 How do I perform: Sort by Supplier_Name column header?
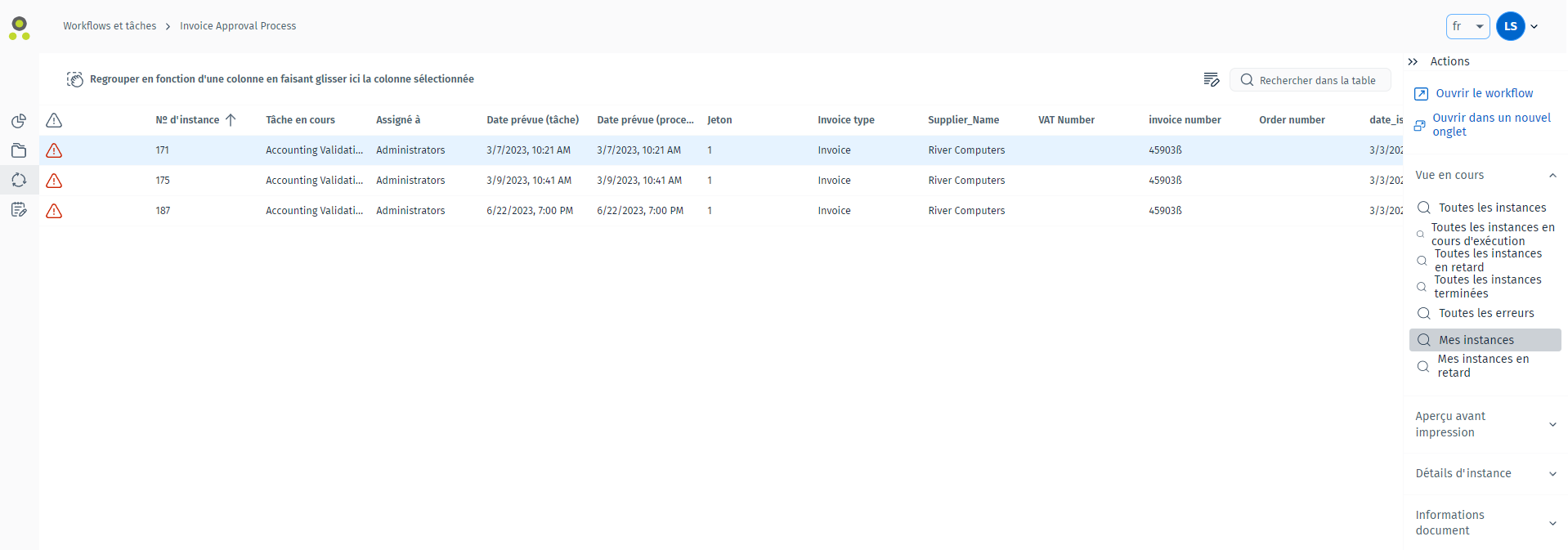point(963,120)
